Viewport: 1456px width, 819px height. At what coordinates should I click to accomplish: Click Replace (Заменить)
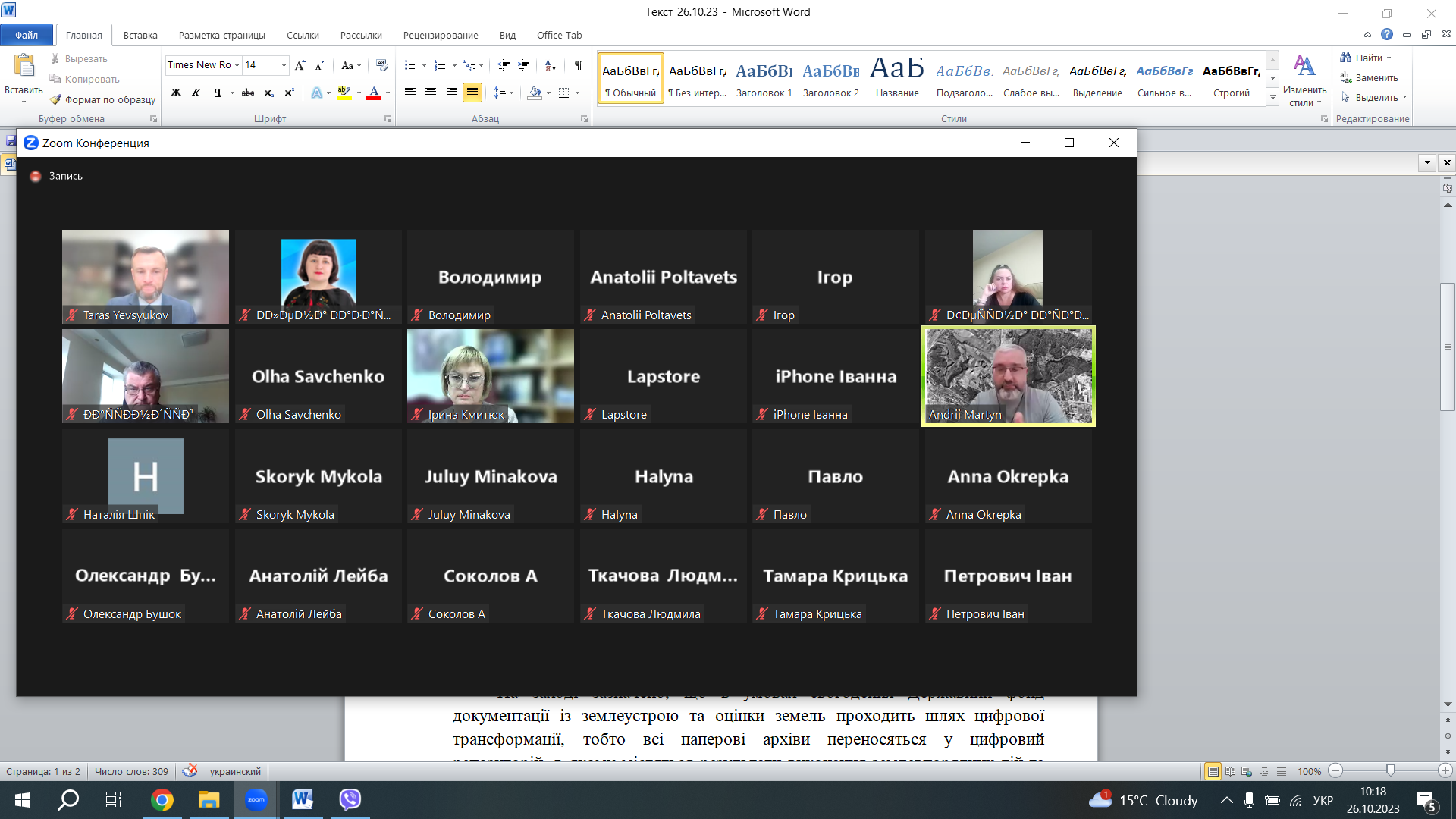tap(1369, 77)
